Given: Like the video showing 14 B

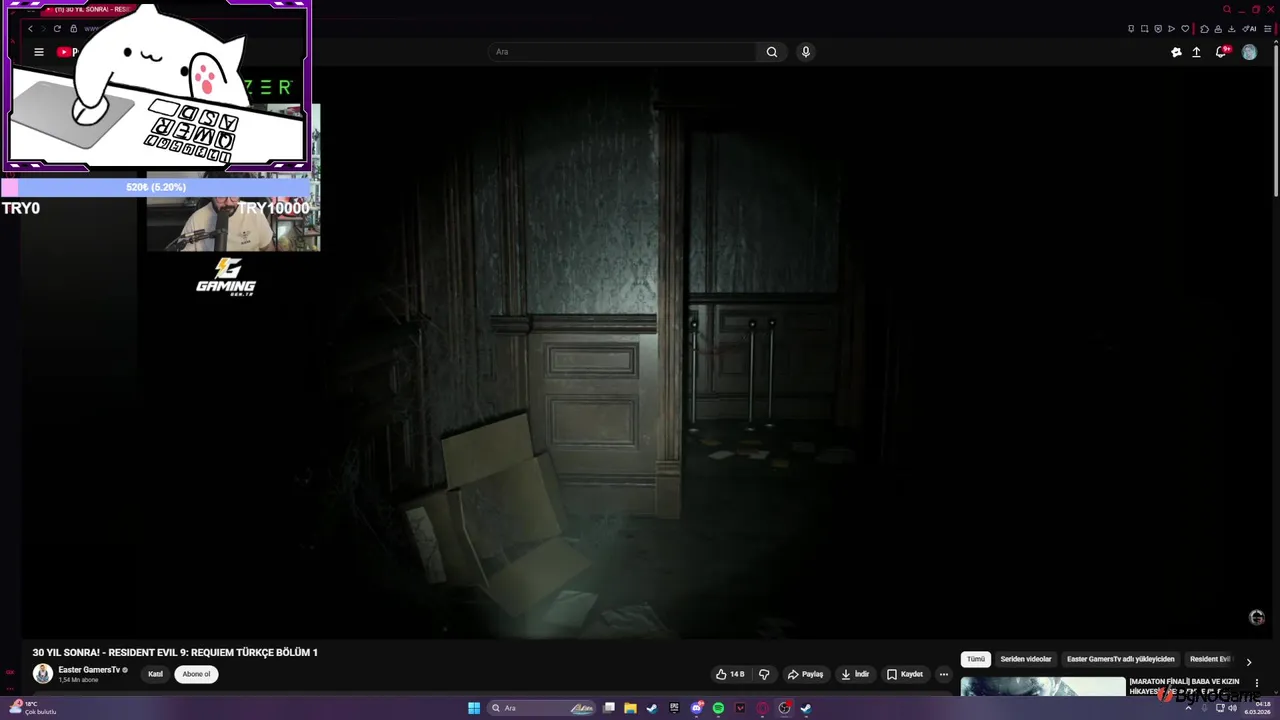Looking at the screenshot, I should (730, 674).
